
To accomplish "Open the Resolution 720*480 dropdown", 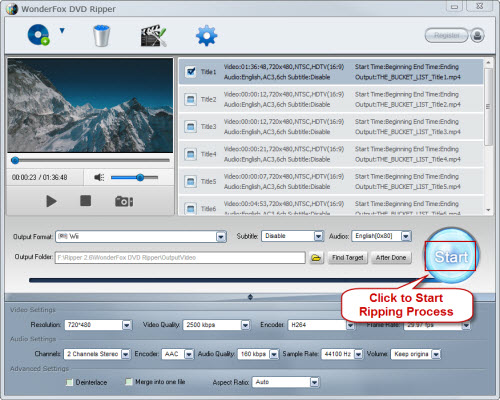I will click(x=127, y=325).
